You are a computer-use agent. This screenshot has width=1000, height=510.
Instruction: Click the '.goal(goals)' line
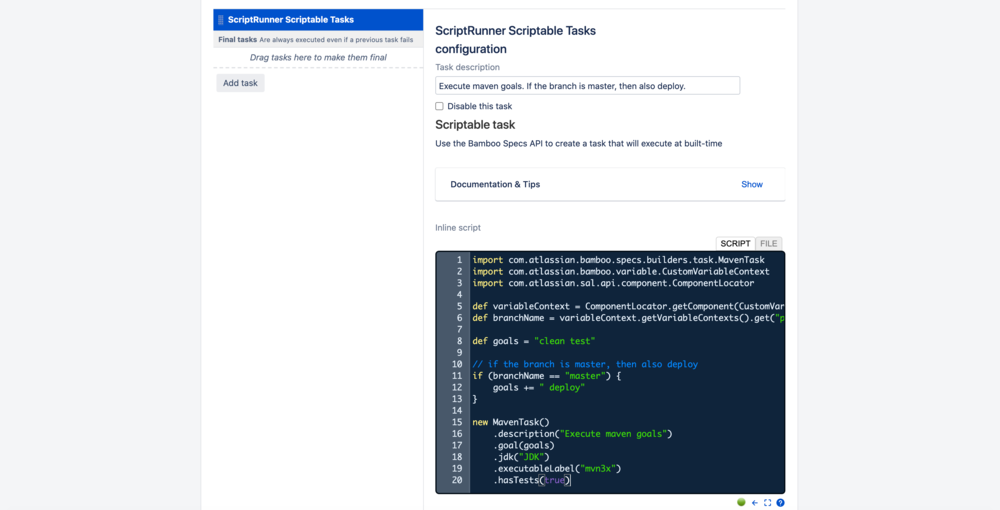pos(524,446)
